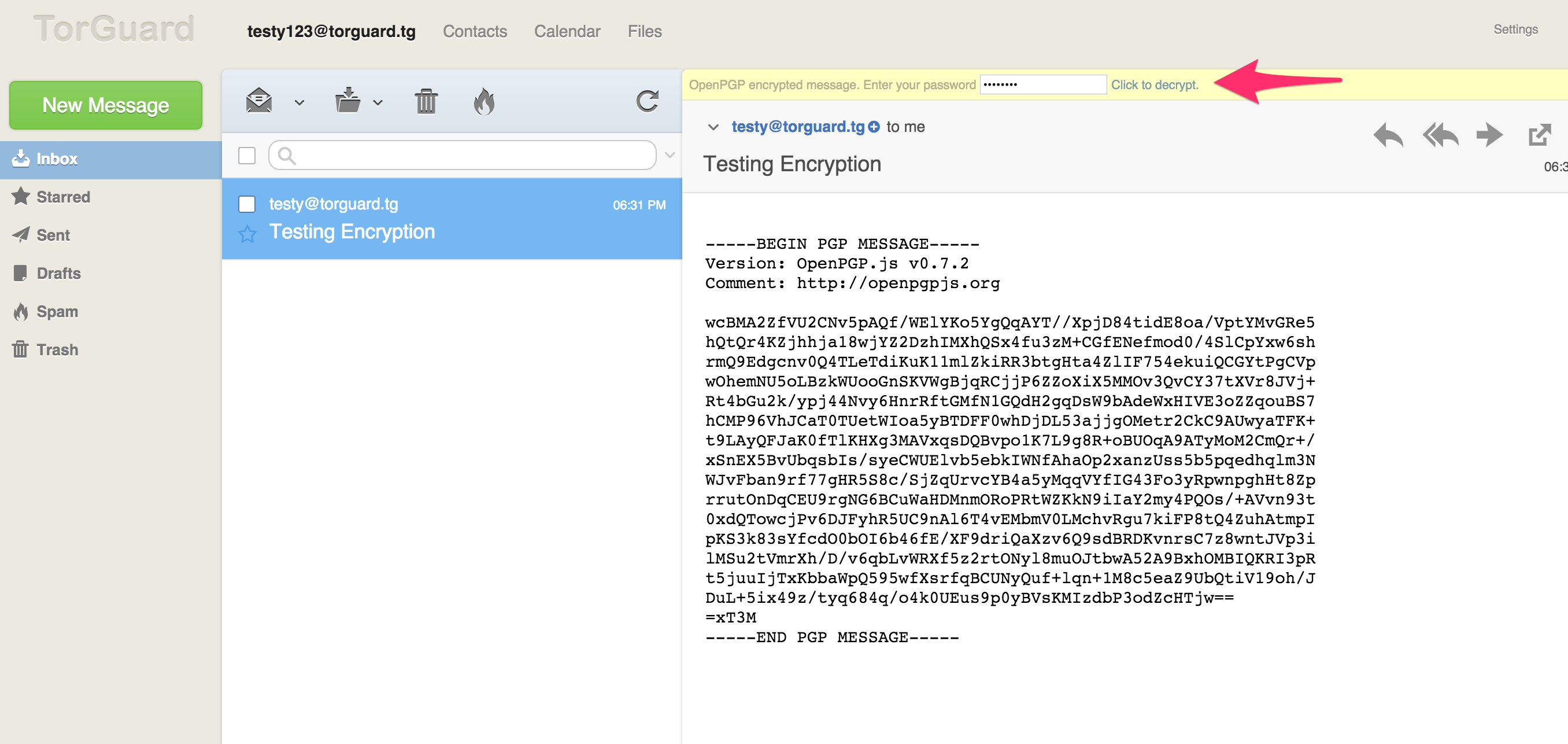The image size is (1568, 744).
Task: Open the Testing Encryption message in list
Action: (x=452, y=219)
